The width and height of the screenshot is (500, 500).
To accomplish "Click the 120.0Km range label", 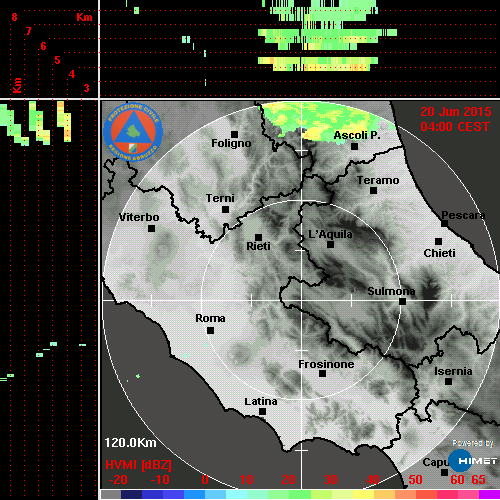I will (130, 443).
